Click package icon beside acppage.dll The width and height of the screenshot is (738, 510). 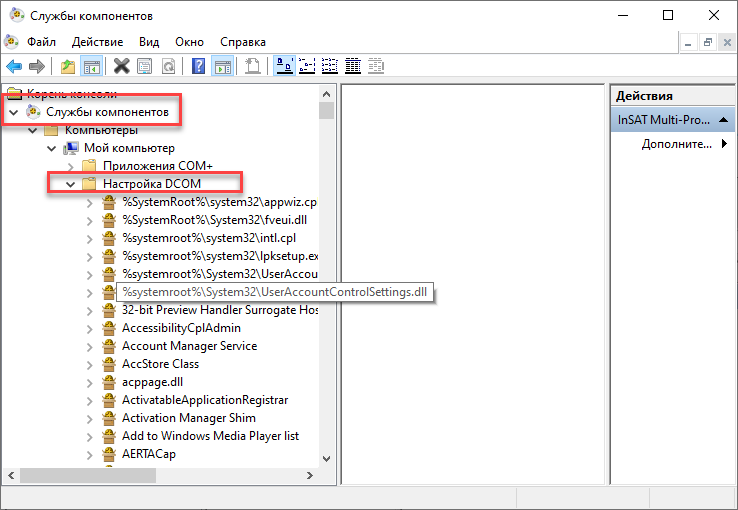click(x=109, y=382)
